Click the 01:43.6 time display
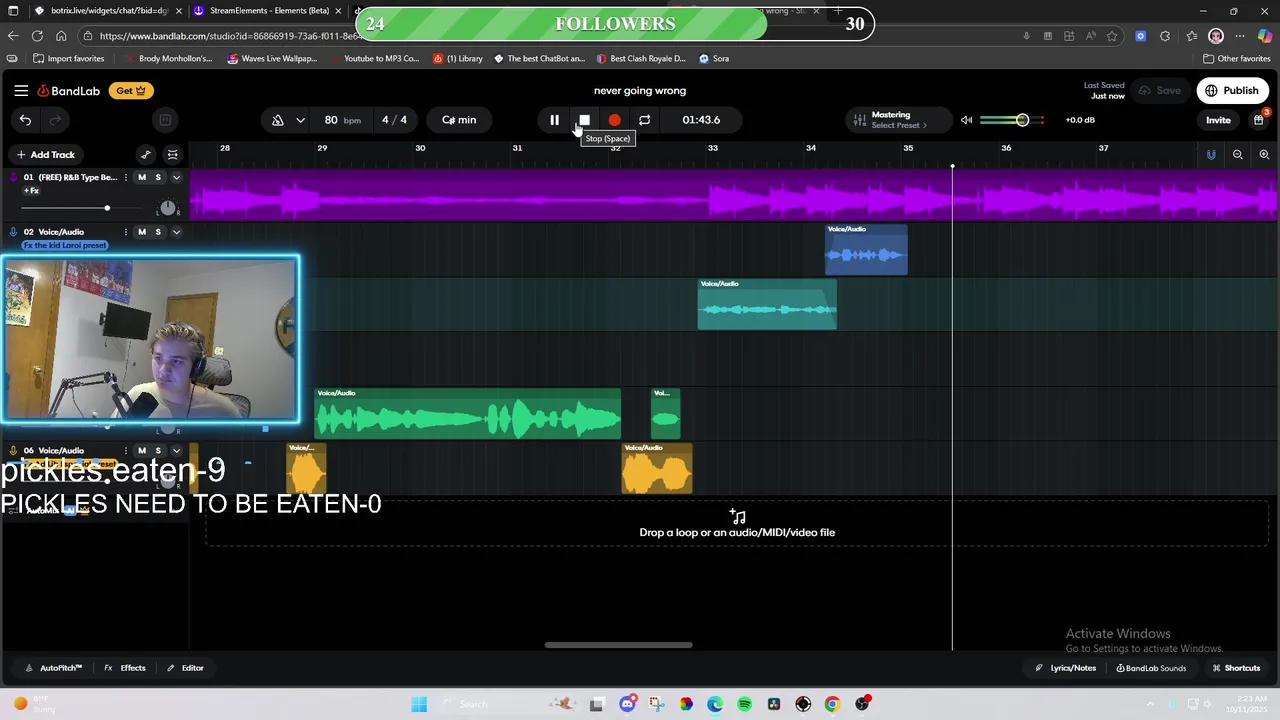The height and width of the screenshot is (720, 1280). (701, 120)
